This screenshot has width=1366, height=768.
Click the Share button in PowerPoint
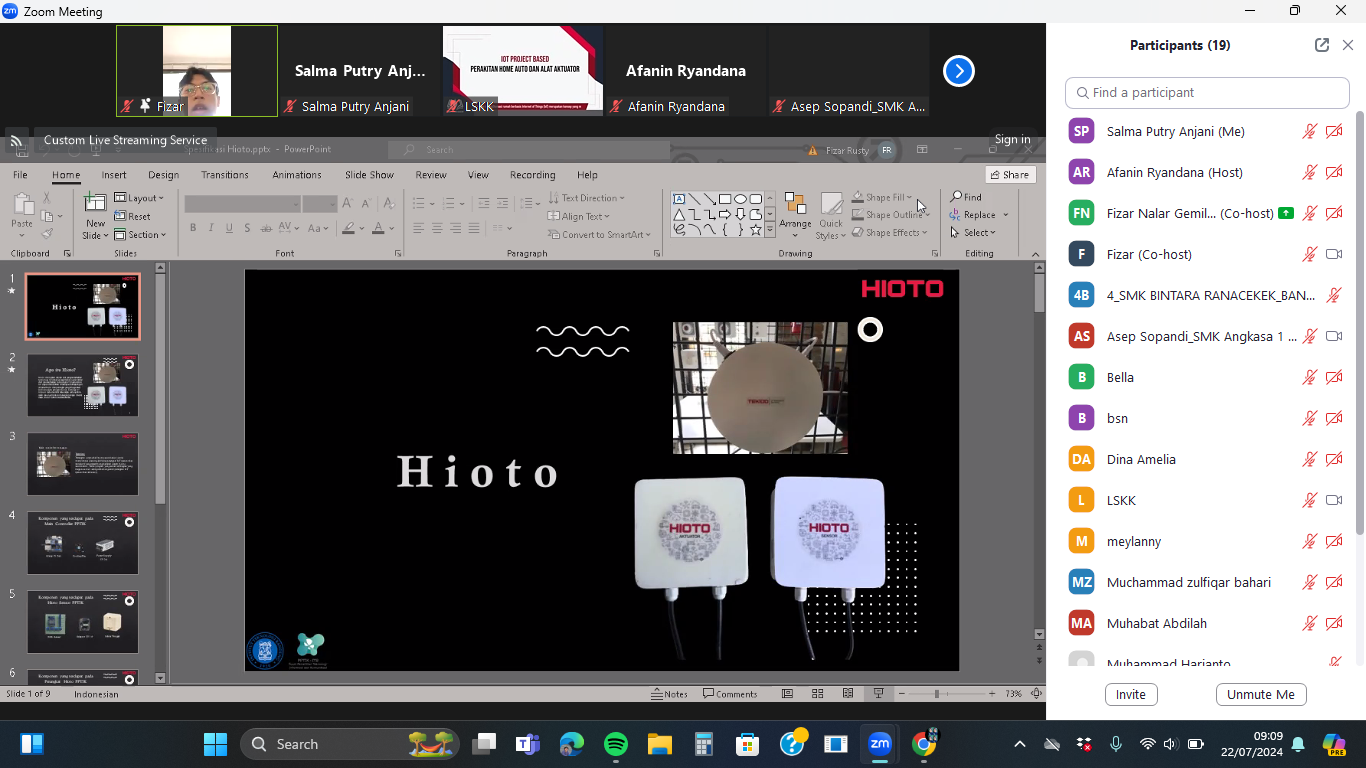coord(1011,174)
